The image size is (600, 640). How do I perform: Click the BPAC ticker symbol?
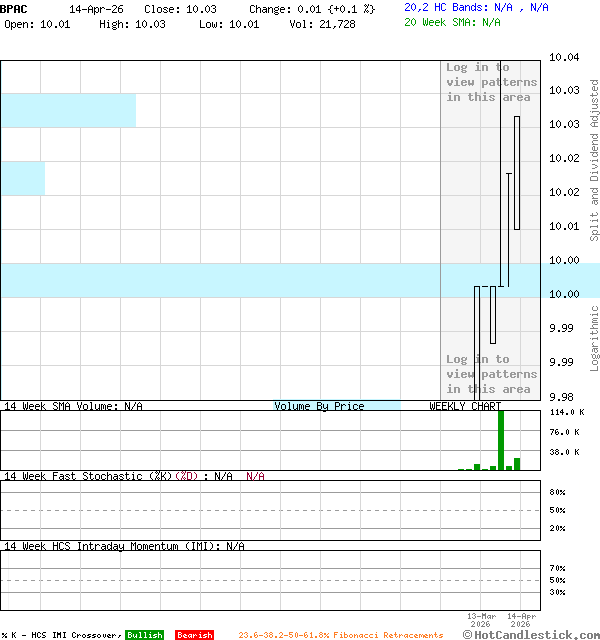coord(14,8)
